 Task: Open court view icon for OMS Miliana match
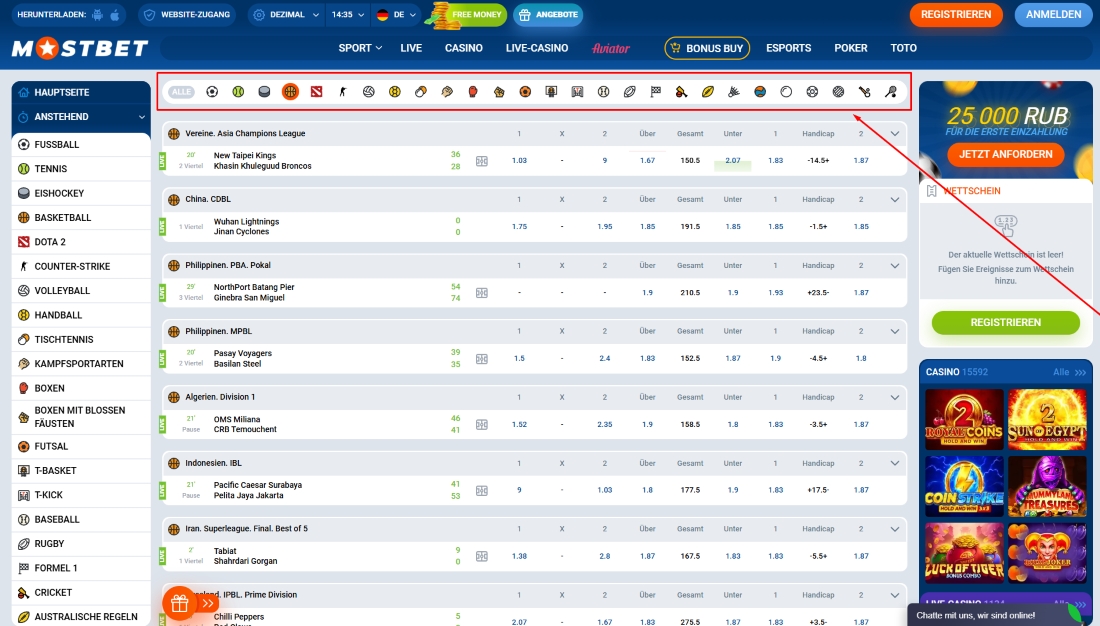click(x=482, y=425)
